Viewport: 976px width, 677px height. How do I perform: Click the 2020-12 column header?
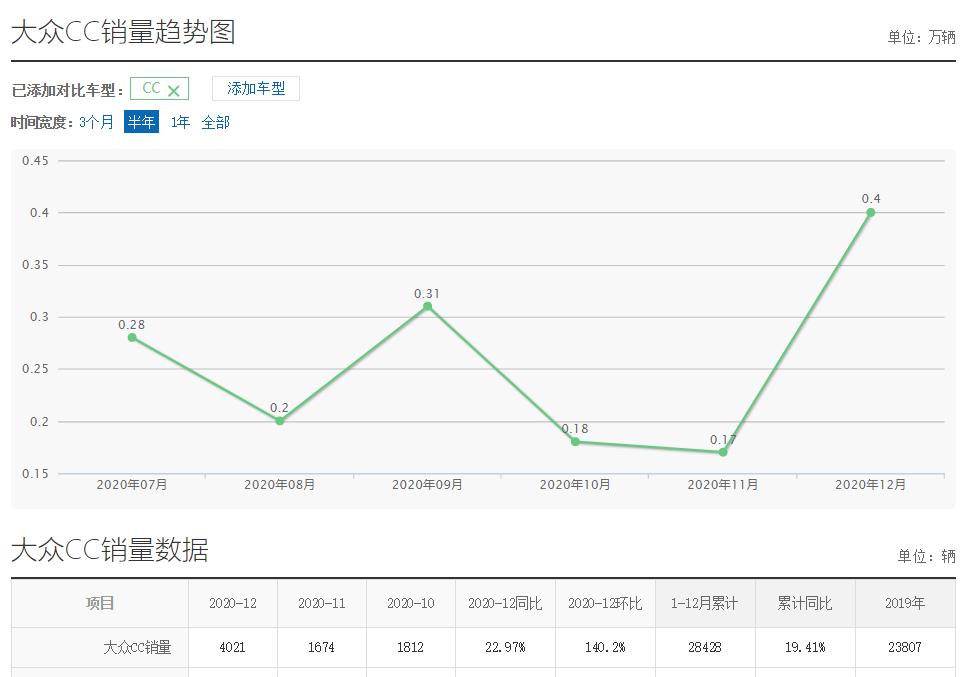point(233,603)
